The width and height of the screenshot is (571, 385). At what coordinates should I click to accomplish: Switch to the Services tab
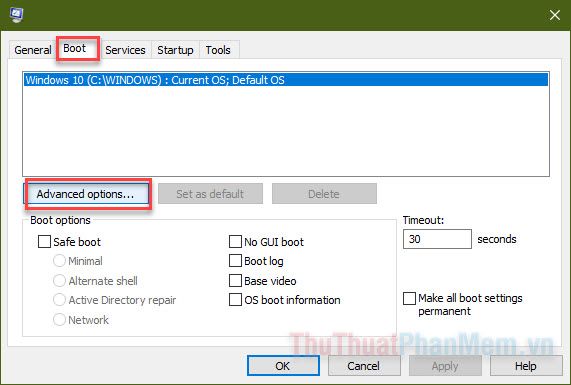pyautogui.click(x=125, y=50)
